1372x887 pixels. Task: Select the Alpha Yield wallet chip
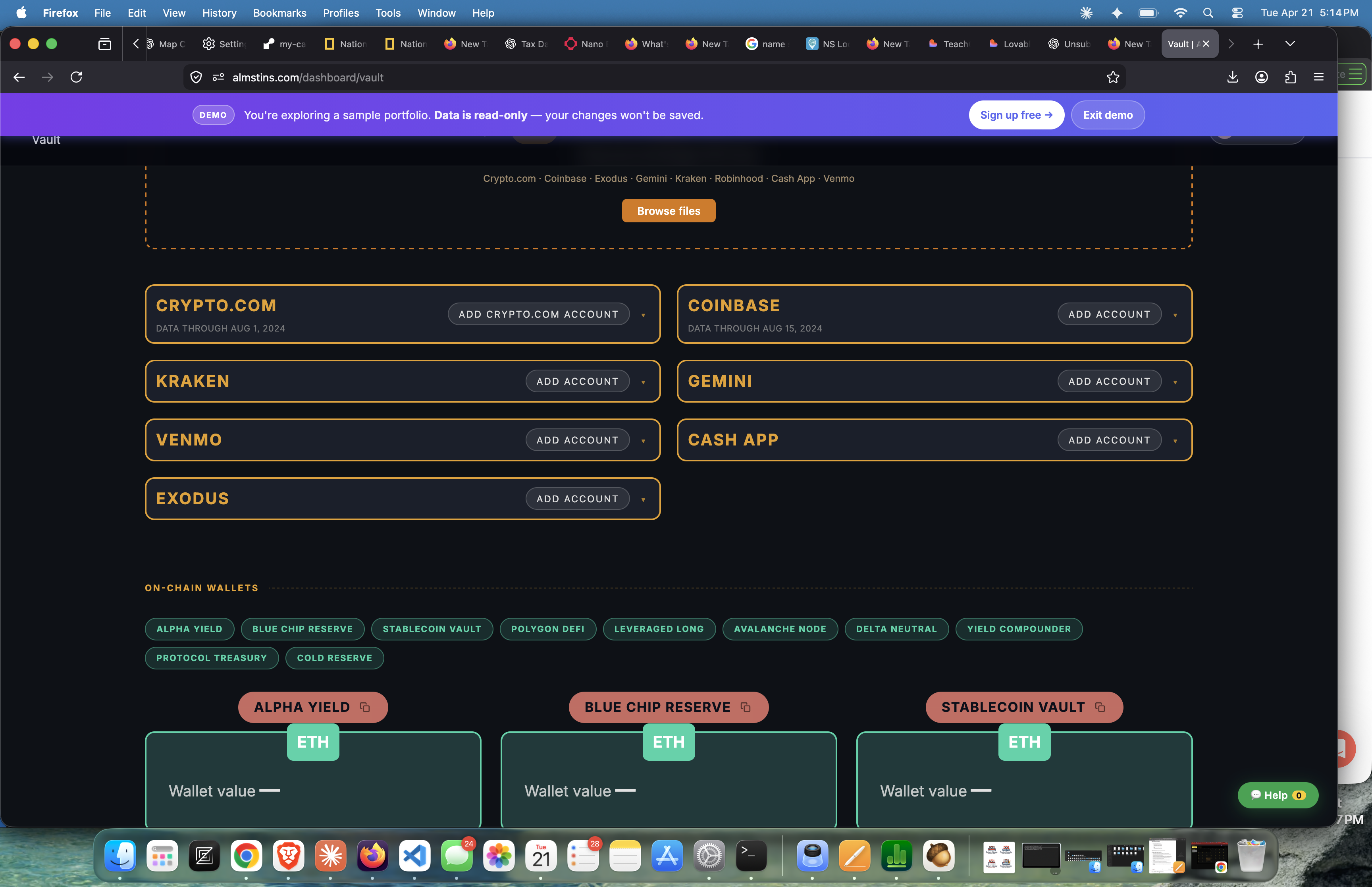point(189,629)
